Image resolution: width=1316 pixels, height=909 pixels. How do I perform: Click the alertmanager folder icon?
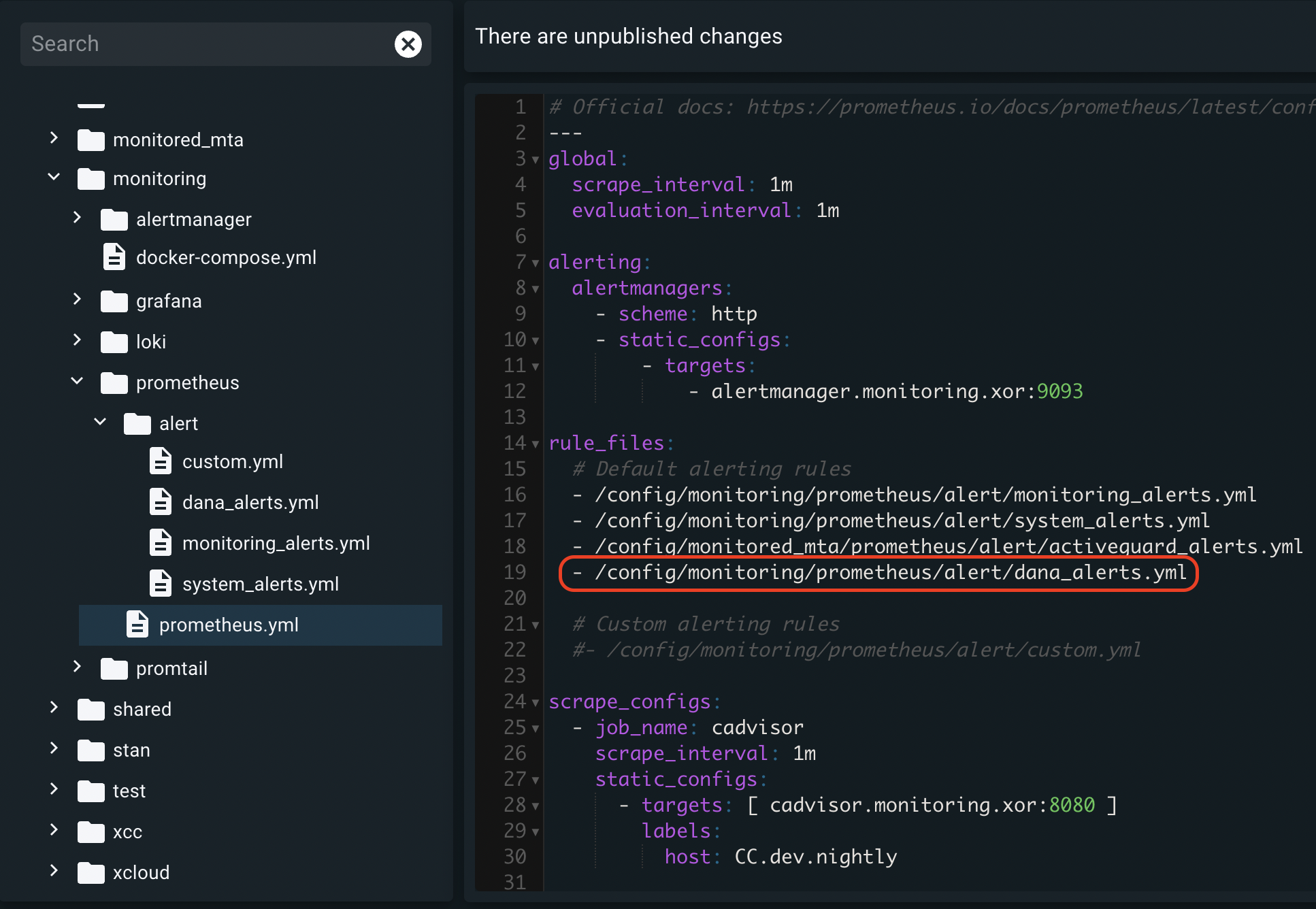point(114,220)
